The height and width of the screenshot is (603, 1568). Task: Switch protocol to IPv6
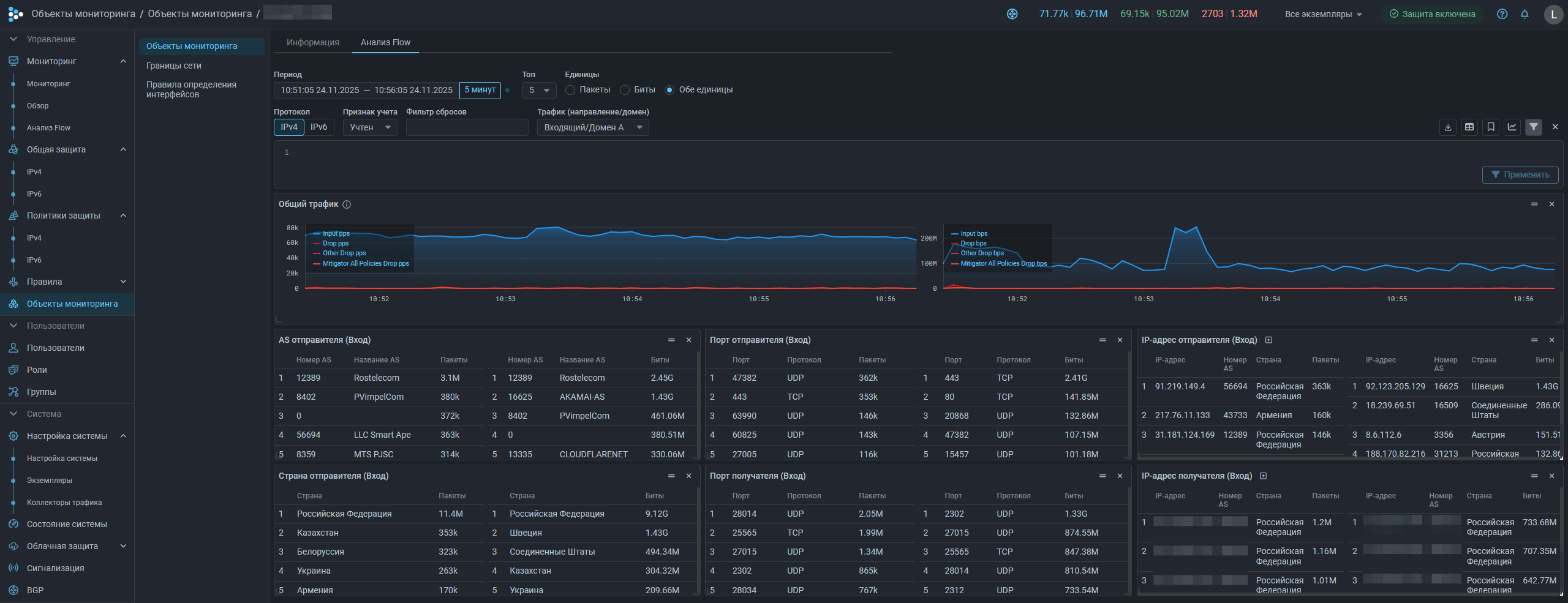[x=318, y=127]
